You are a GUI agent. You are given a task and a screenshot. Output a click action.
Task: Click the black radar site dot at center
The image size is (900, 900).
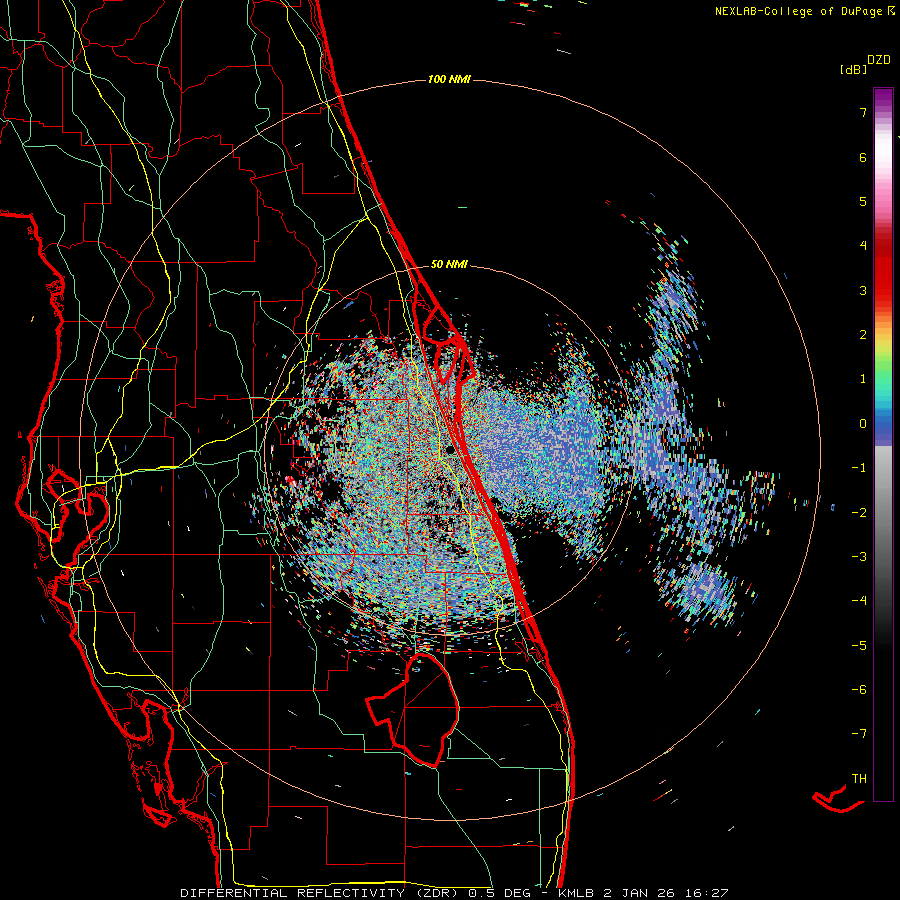click(451, 451)
